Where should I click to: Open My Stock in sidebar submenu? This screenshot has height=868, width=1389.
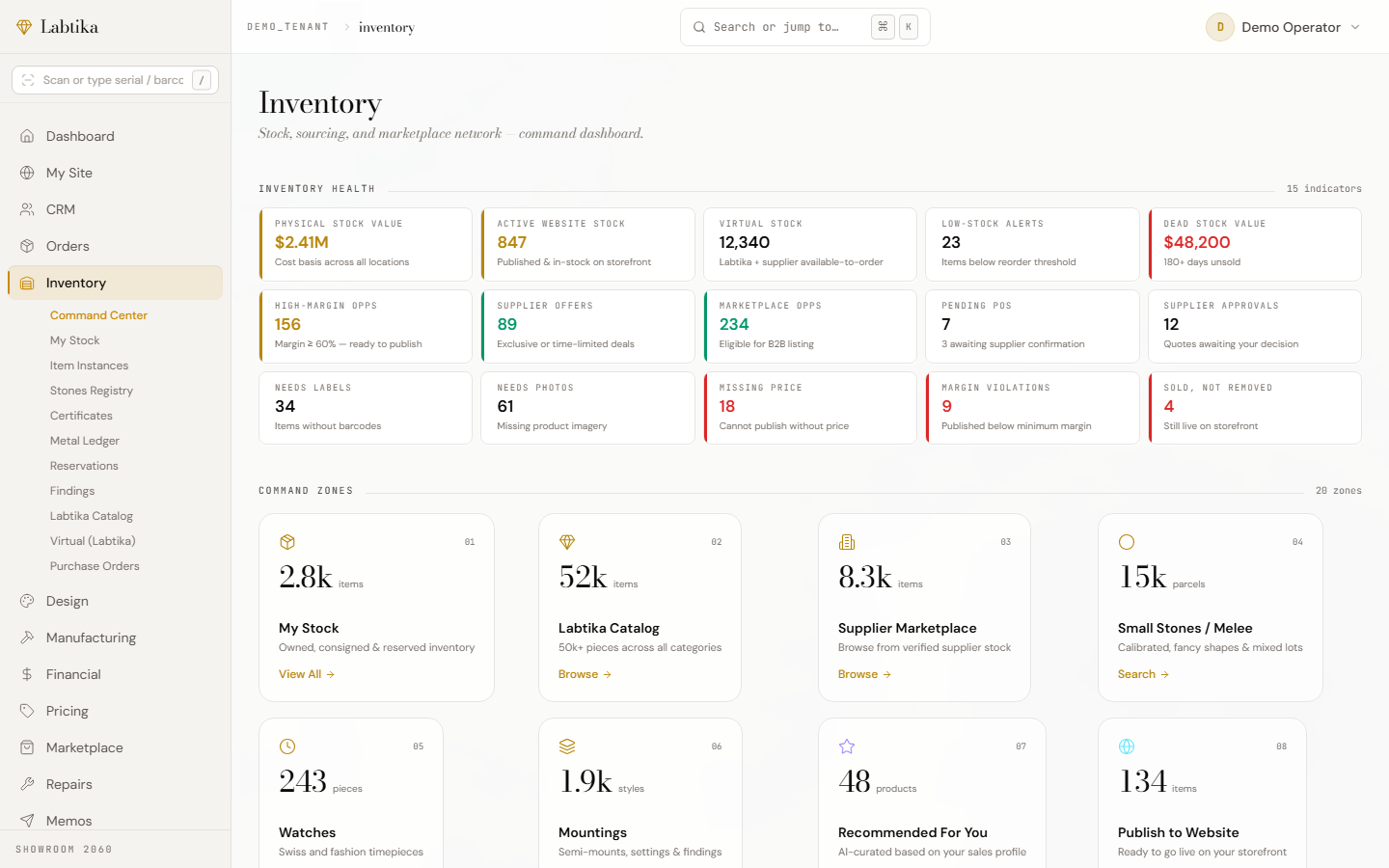[75, 340]
